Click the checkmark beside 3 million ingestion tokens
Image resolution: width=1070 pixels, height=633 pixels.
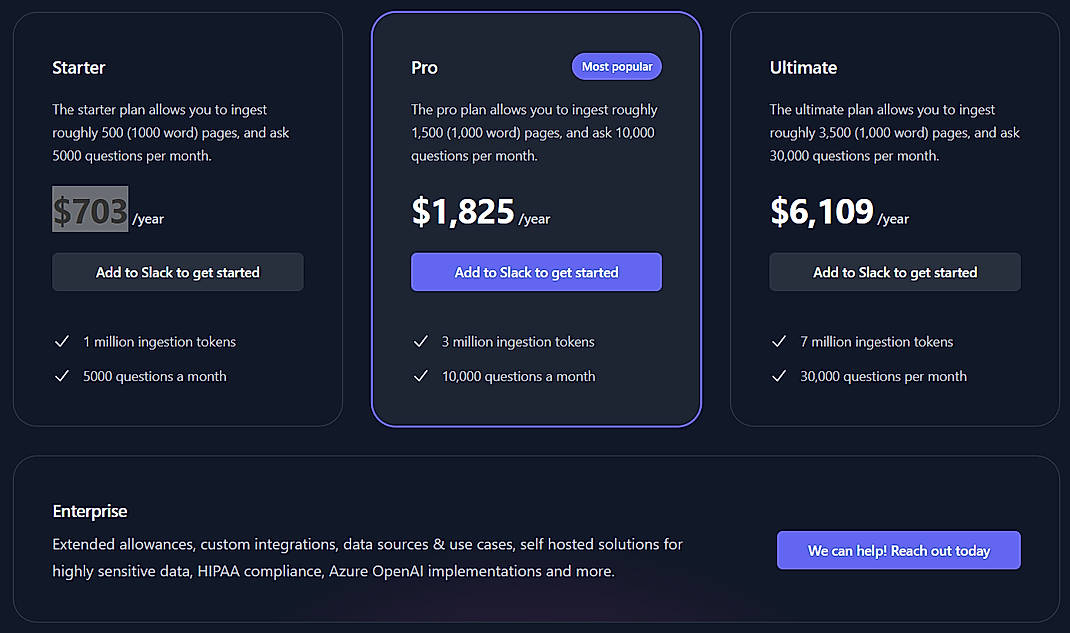(x=423, y=341)
